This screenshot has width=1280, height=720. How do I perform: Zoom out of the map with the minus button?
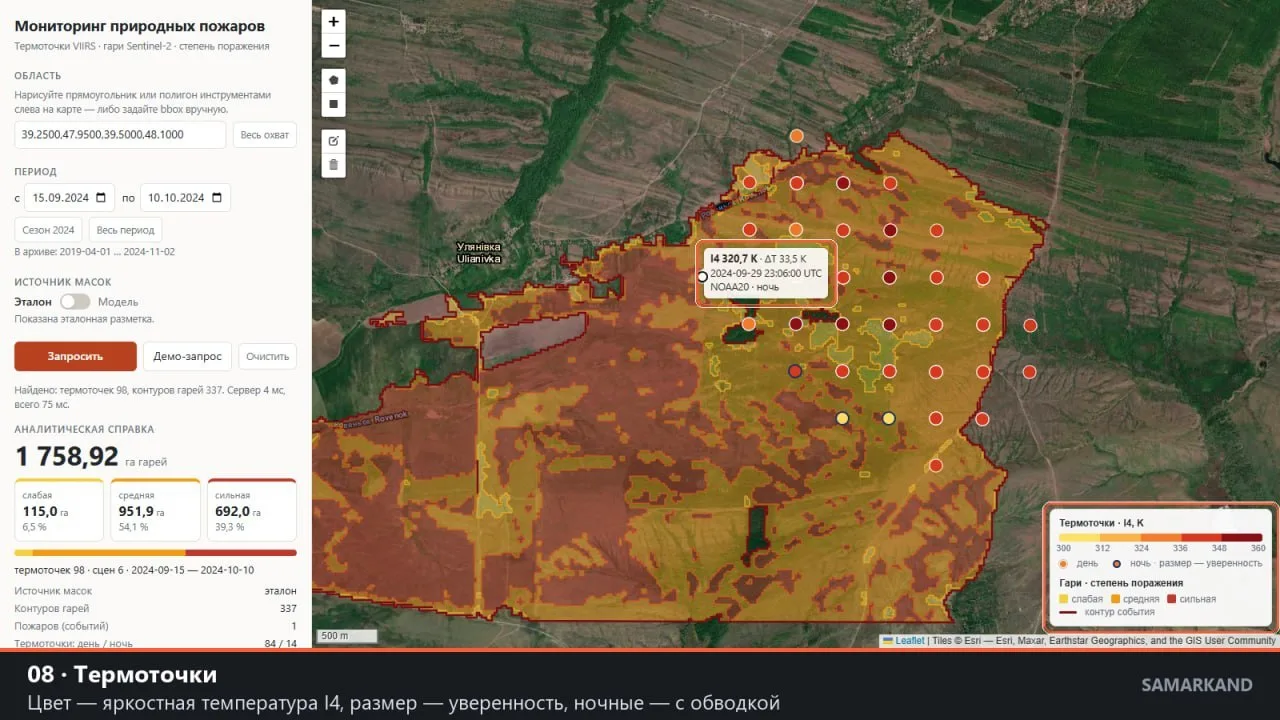(334, 46)
